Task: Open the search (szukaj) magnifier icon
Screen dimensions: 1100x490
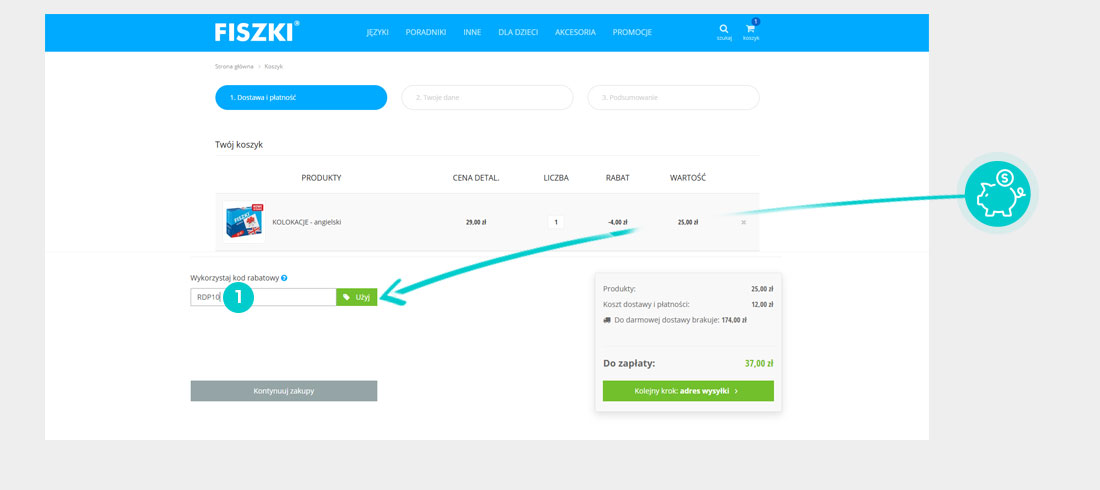Action: pos(724,29)
